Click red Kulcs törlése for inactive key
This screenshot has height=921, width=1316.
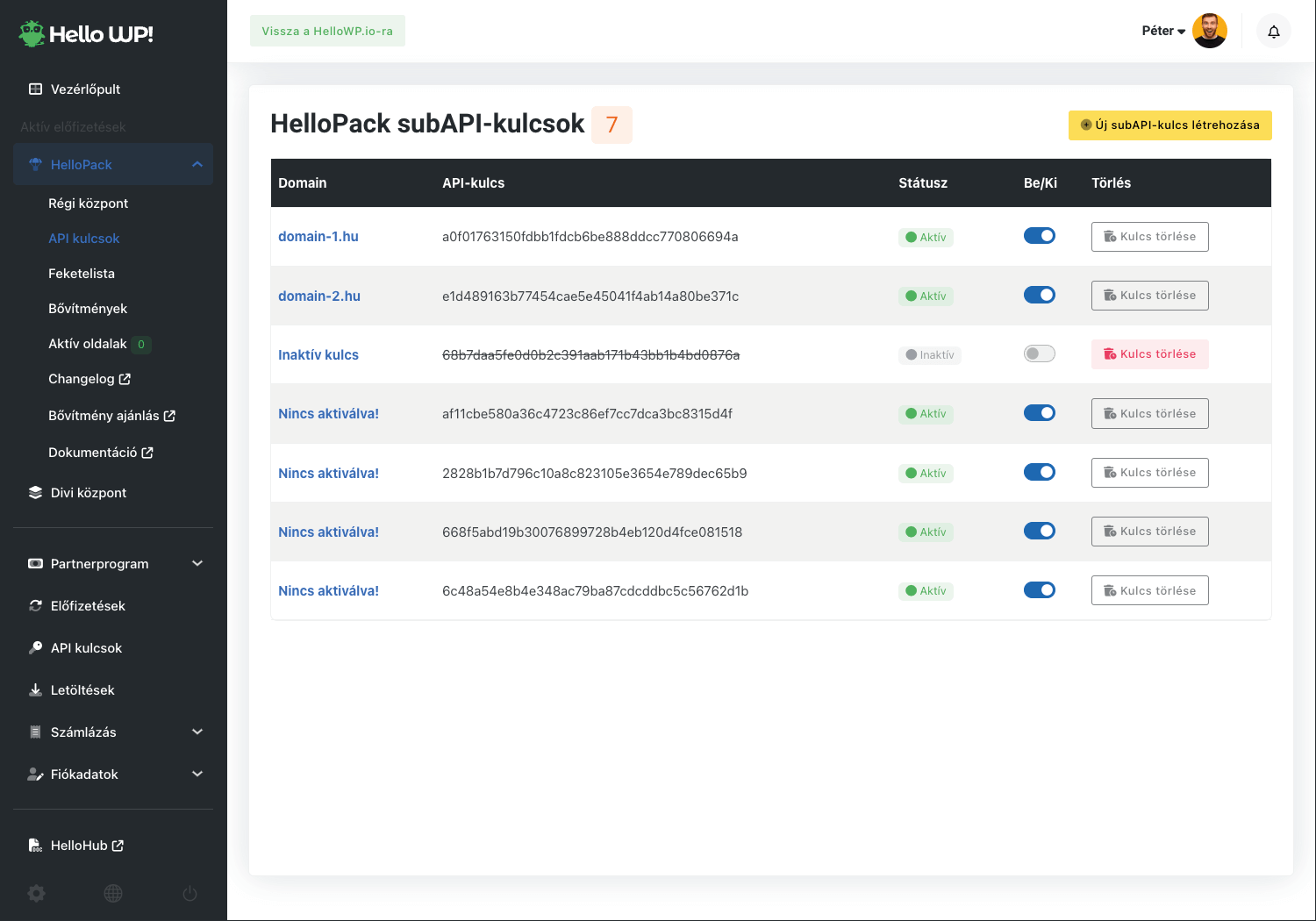(1149, 354)
